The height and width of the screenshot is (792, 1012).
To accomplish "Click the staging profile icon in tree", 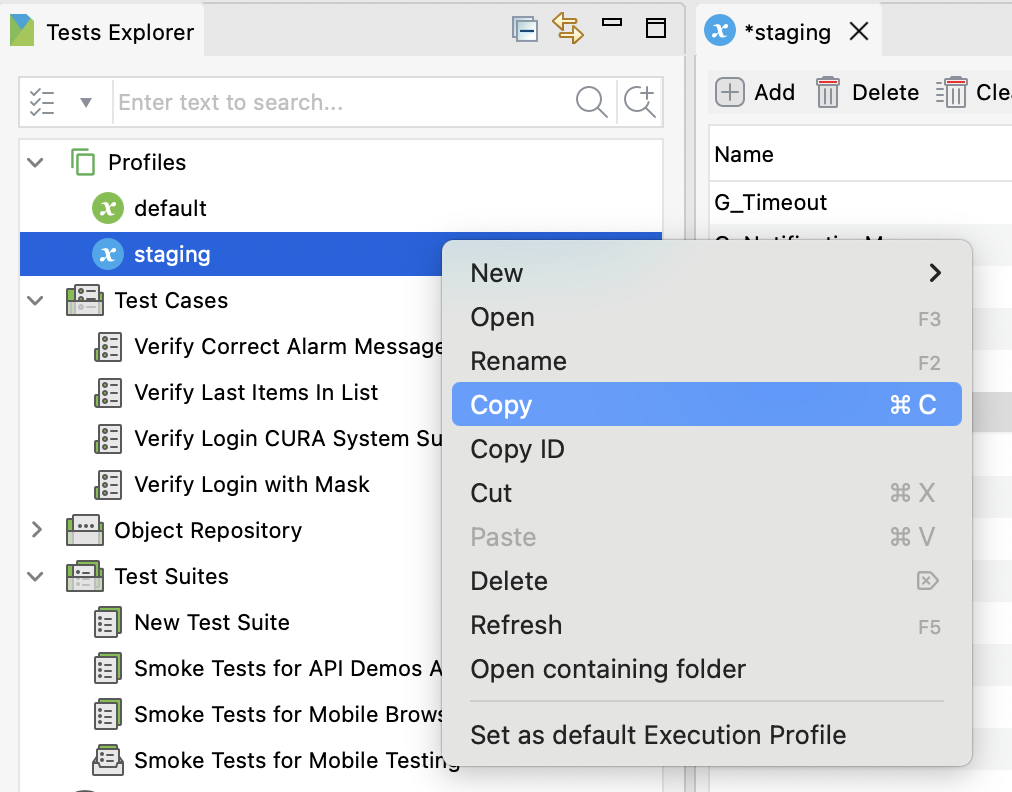I will coord(108,254).
